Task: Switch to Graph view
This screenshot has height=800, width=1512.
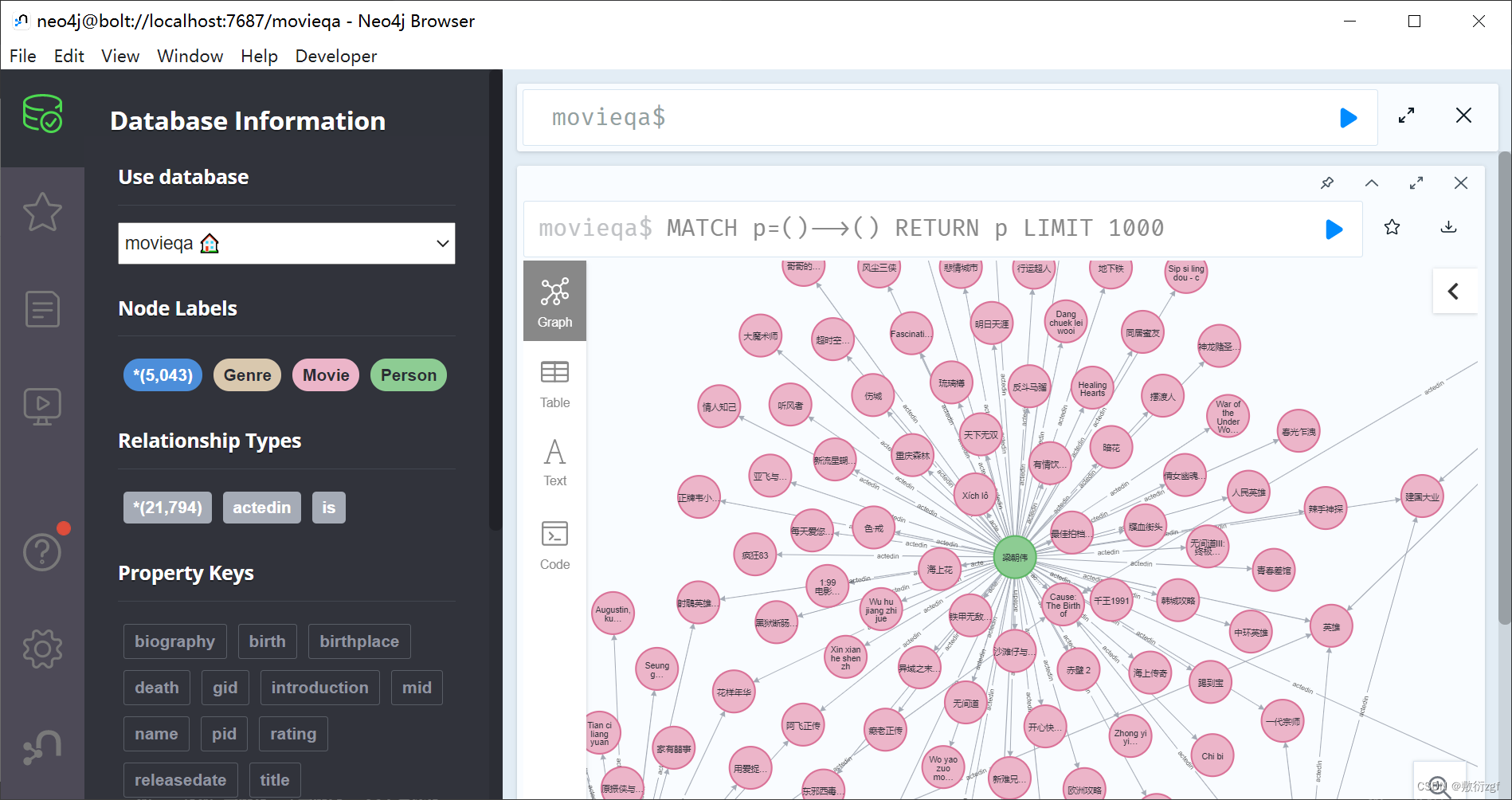Action: (554, 301)
